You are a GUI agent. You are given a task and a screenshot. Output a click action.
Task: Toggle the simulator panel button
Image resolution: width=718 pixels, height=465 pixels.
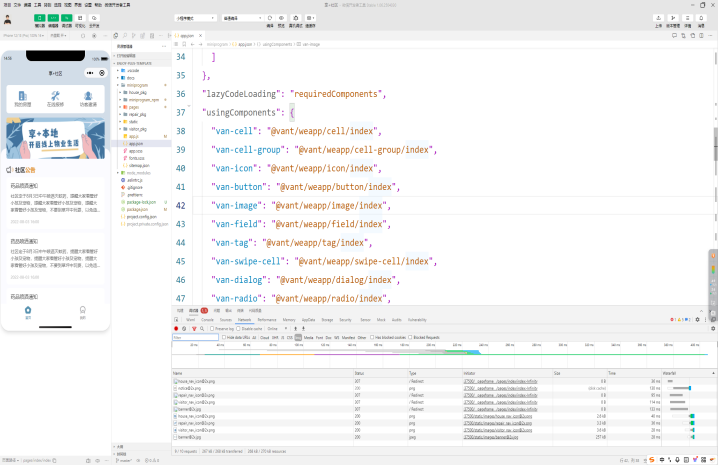[39, 18]
